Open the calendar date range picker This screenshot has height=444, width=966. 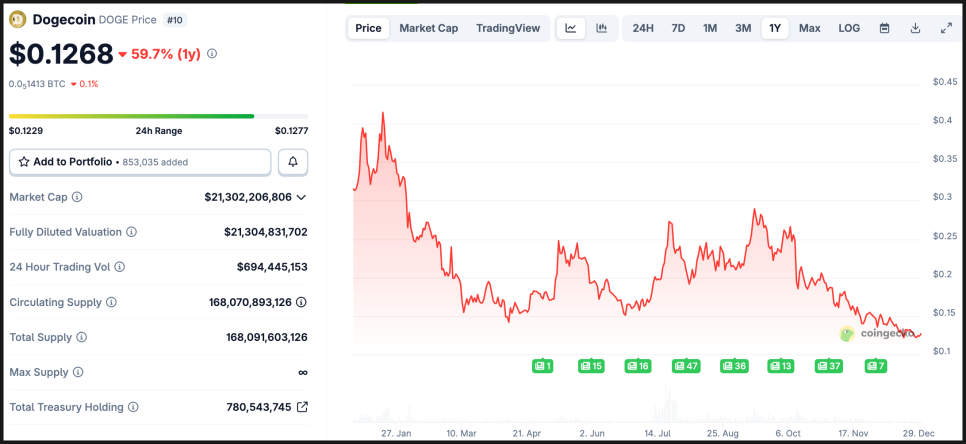884,28
